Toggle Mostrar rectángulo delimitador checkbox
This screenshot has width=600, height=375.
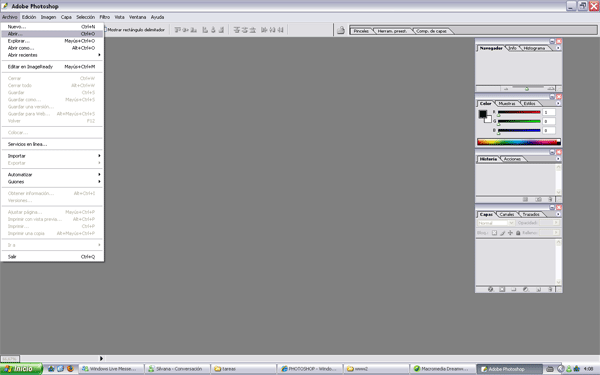point(105,30)
